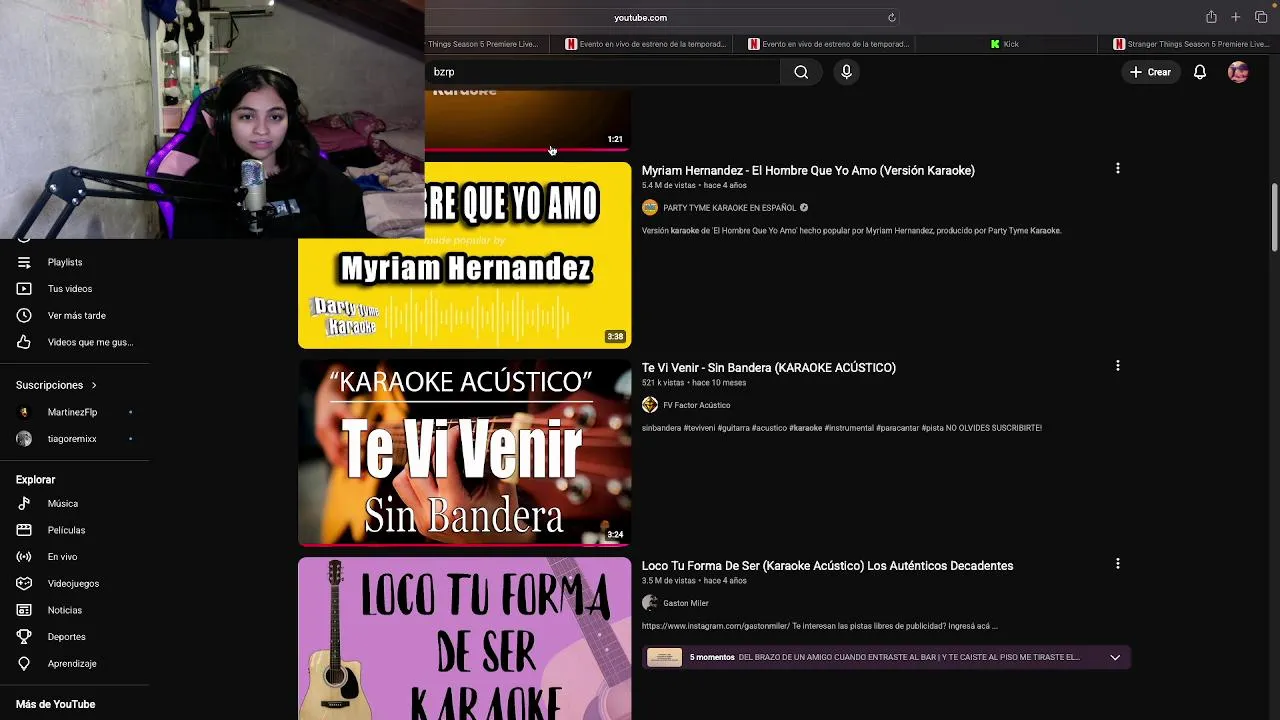Play the Myriam Hernandez yellow thumbnail
The image size is (1280, 720).
pyautogui.click(x=464, y=255)
